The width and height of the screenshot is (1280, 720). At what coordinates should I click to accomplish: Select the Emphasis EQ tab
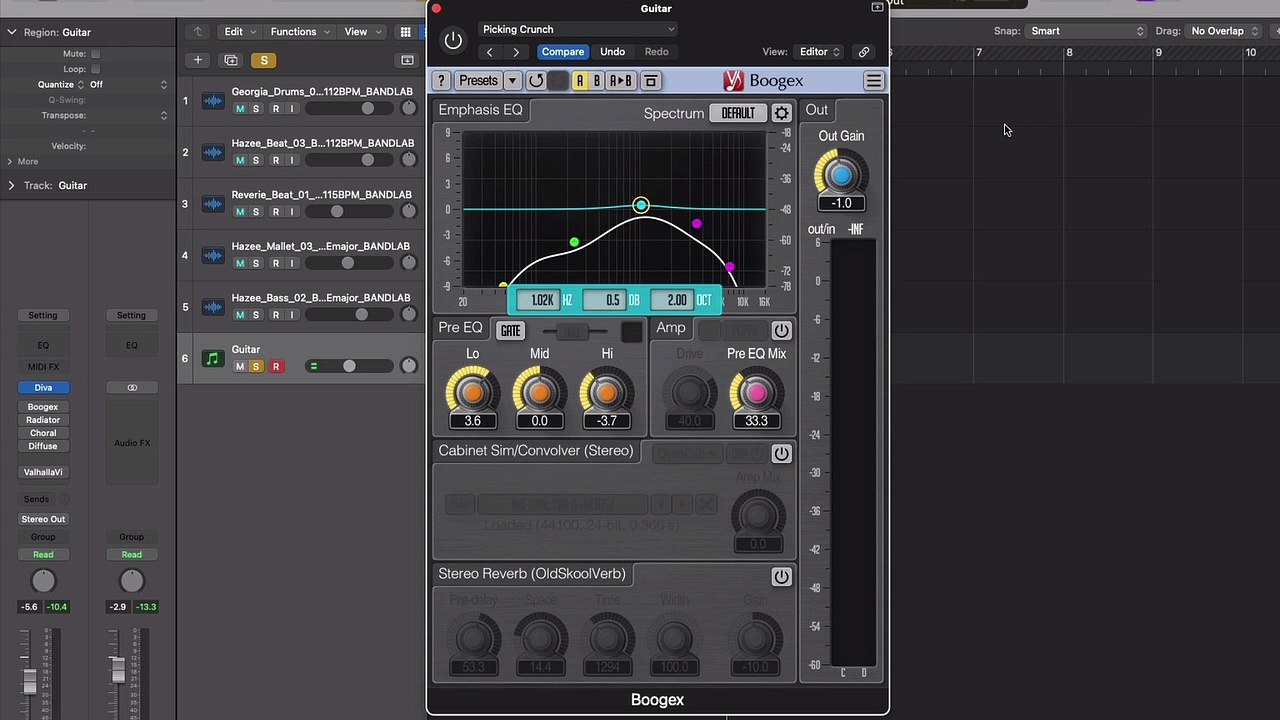480,110
